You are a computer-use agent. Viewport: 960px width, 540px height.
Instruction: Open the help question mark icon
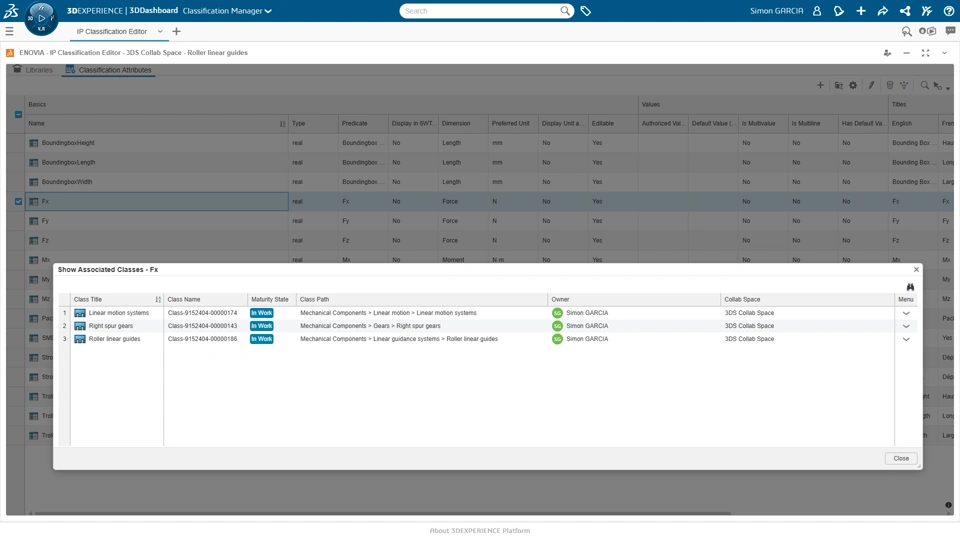pyautogui.click(x=949, y=11)
